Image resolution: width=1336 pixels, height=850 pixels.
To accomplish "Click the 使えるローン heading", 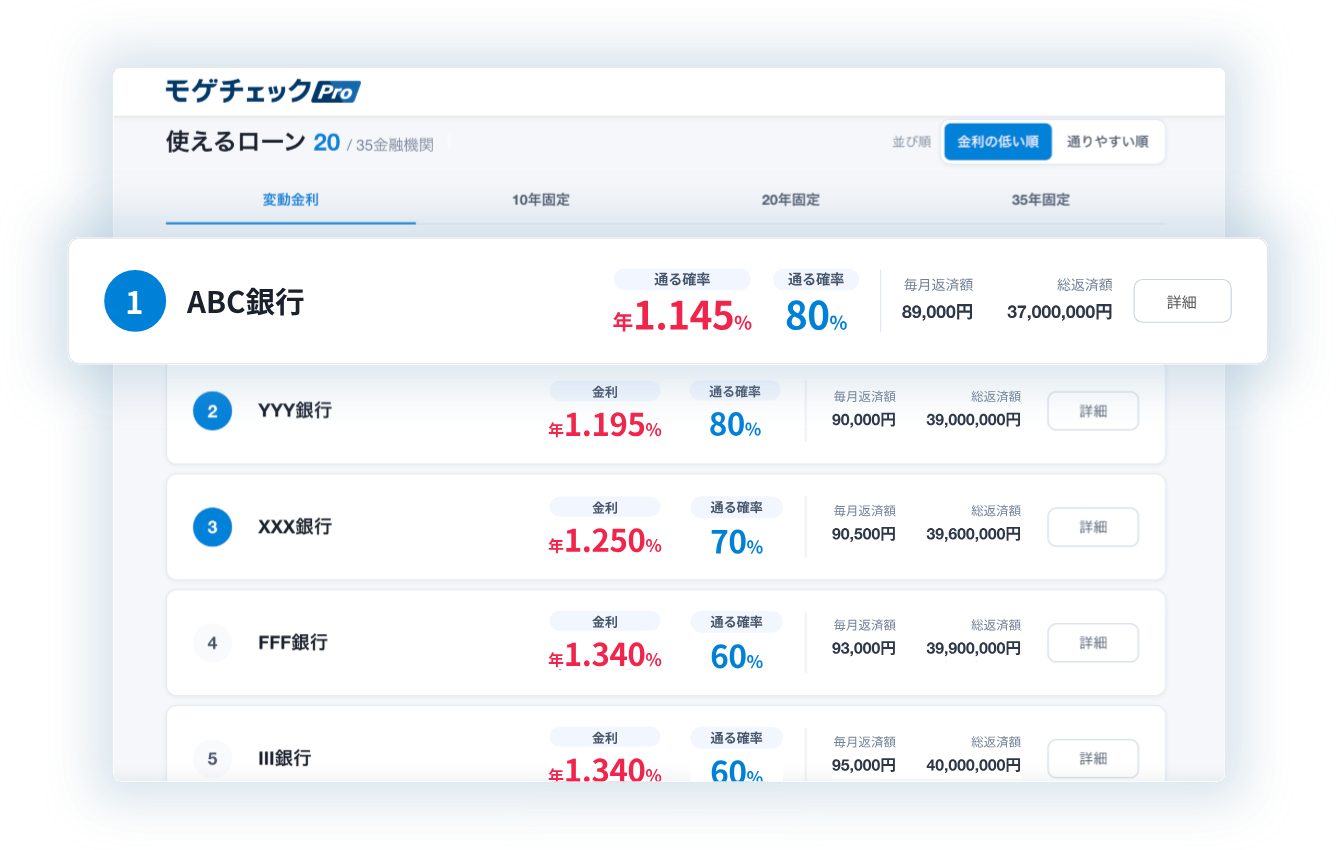I will click(235, 143).
